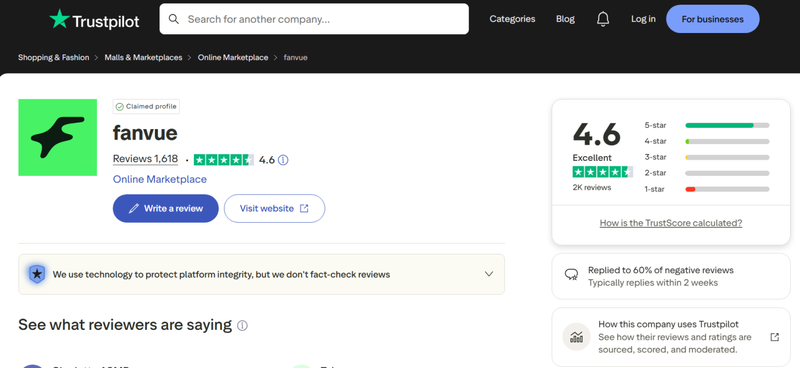Click the Claimed profile checkmark badge
Viewport: 800px width, 368px height.
(x=146, y=107)
